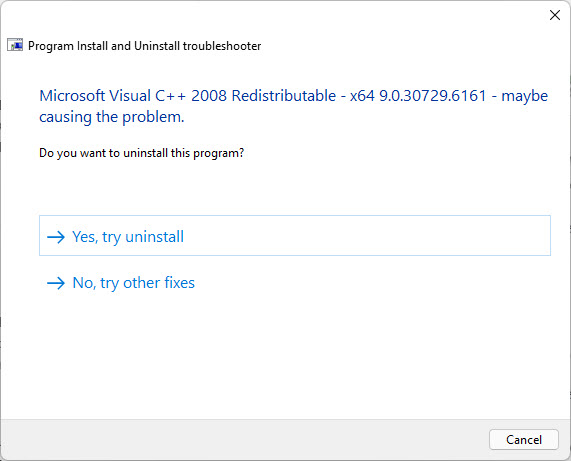The width and height of the screenshot is (571, 461).
Task: Cancel the troubleshooter dialog
Action: click(524, 440)
